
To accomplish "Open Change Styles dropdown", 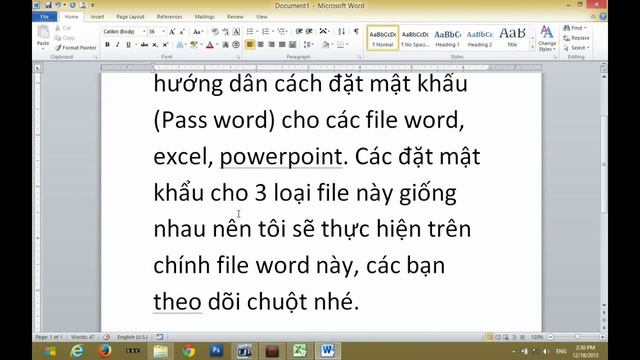I will click(547, 38).
